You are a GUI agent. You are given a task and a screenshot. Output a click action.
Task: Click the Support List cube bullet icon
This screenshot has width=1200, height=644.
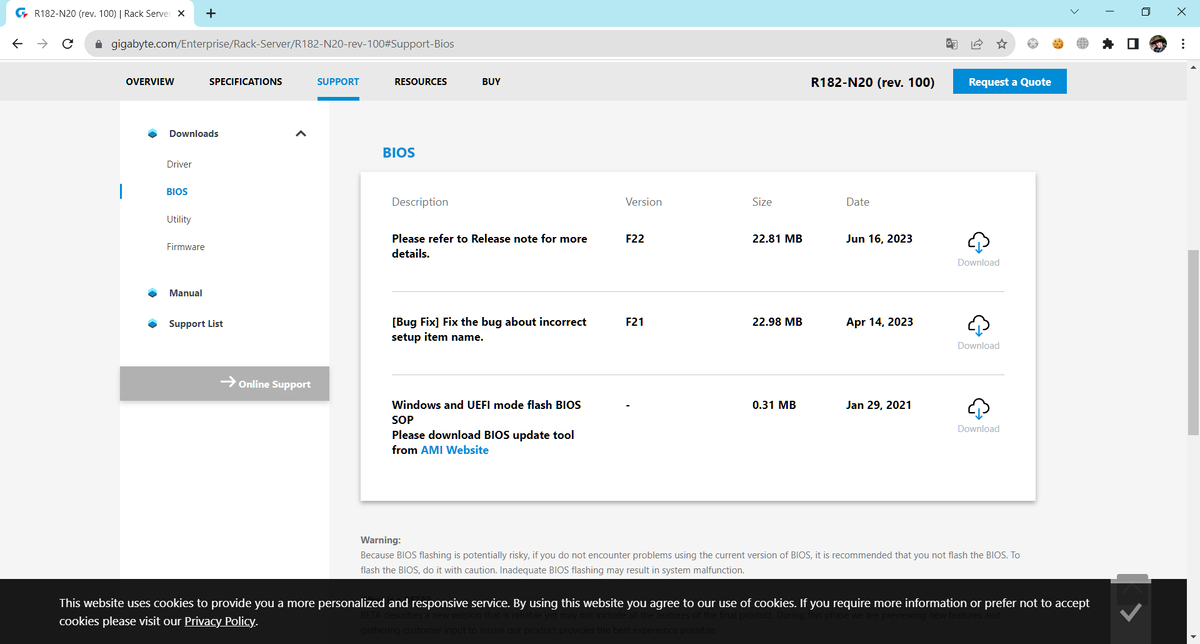pyautogui.click(x=152, y=324)
